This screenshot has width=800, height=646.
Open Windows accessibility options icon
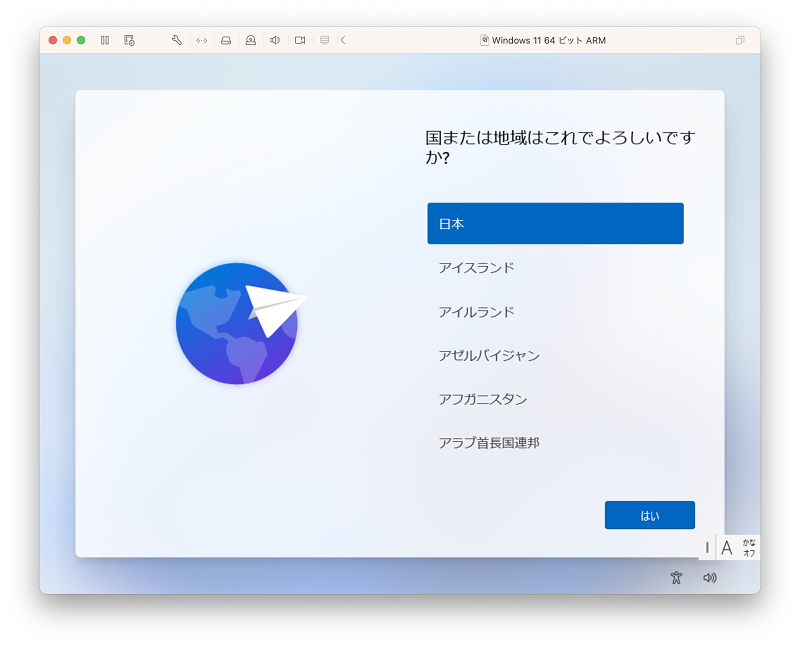677,578
